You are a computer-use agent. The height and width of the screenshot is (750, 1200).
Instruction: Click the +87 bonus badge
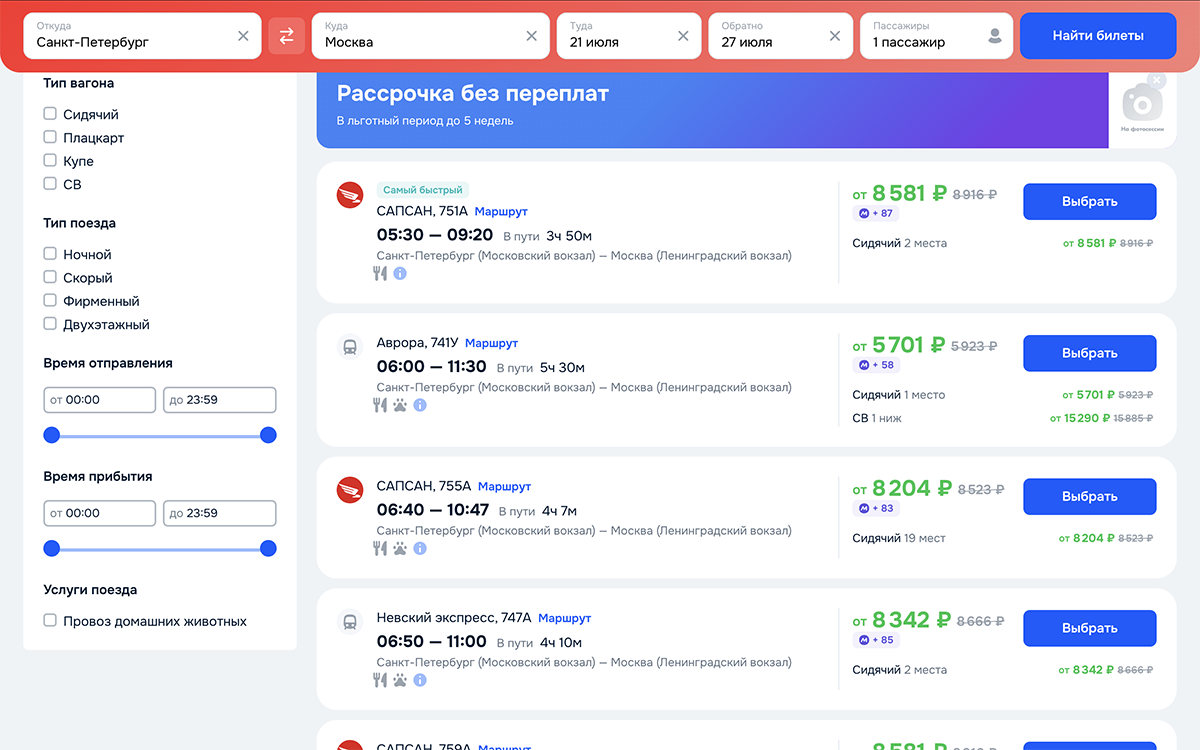coord(876,213)
